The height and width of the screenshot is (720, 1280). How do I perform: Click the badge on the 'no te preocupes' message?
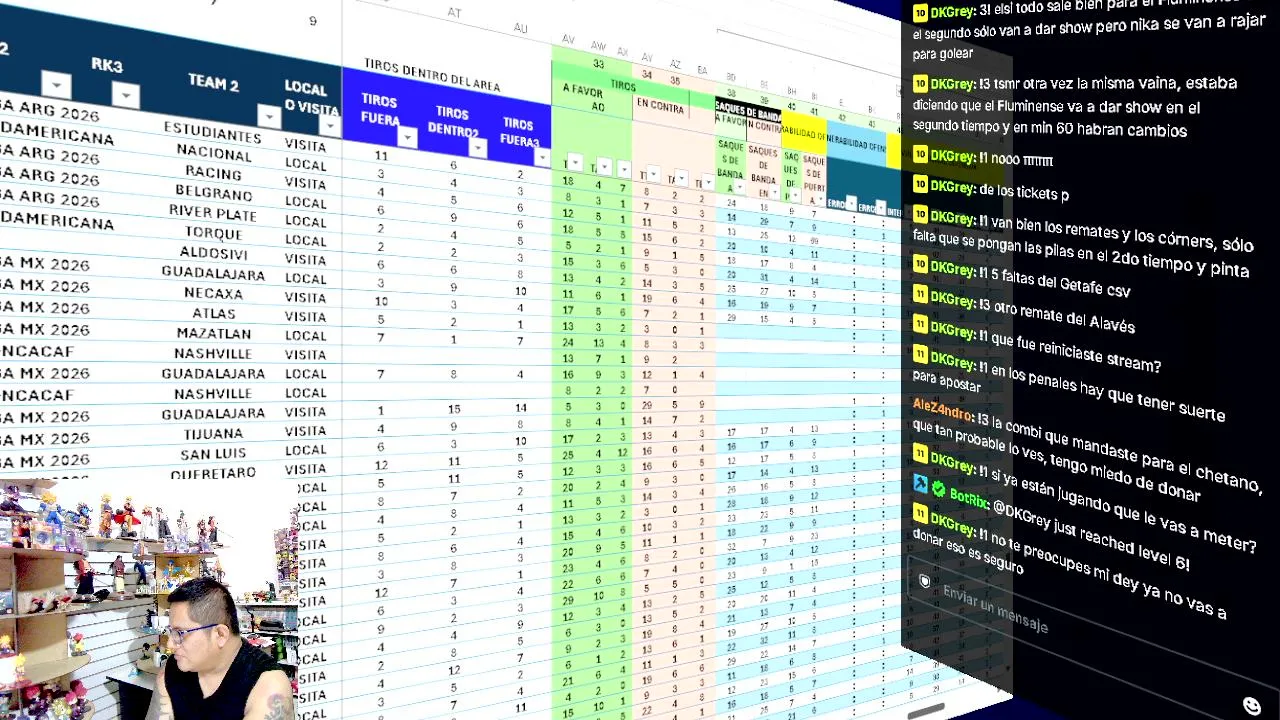click(x=921, y=513)
